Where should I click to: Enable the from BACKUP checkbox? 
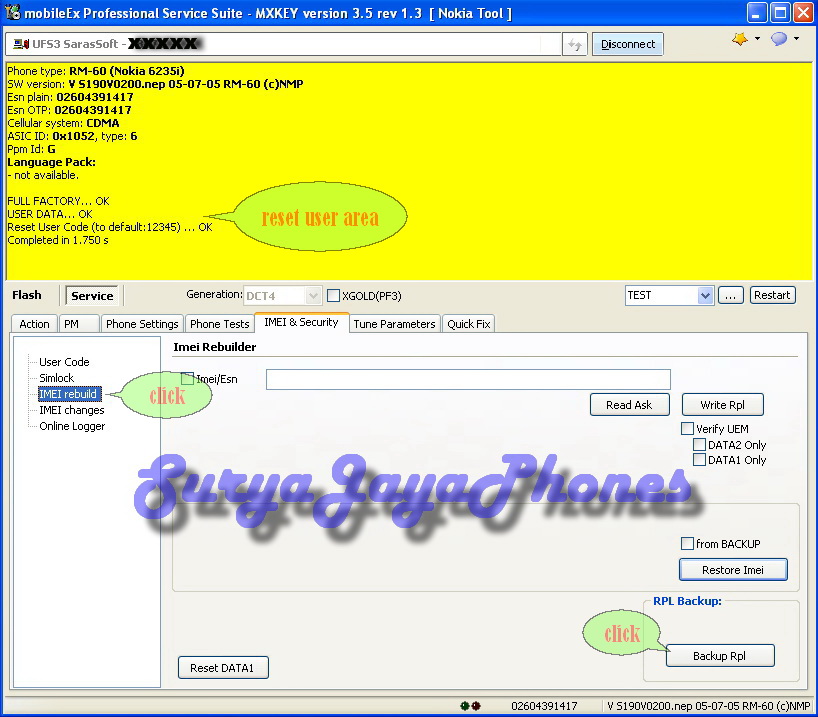pyautogui.click(x=688, y=544)
